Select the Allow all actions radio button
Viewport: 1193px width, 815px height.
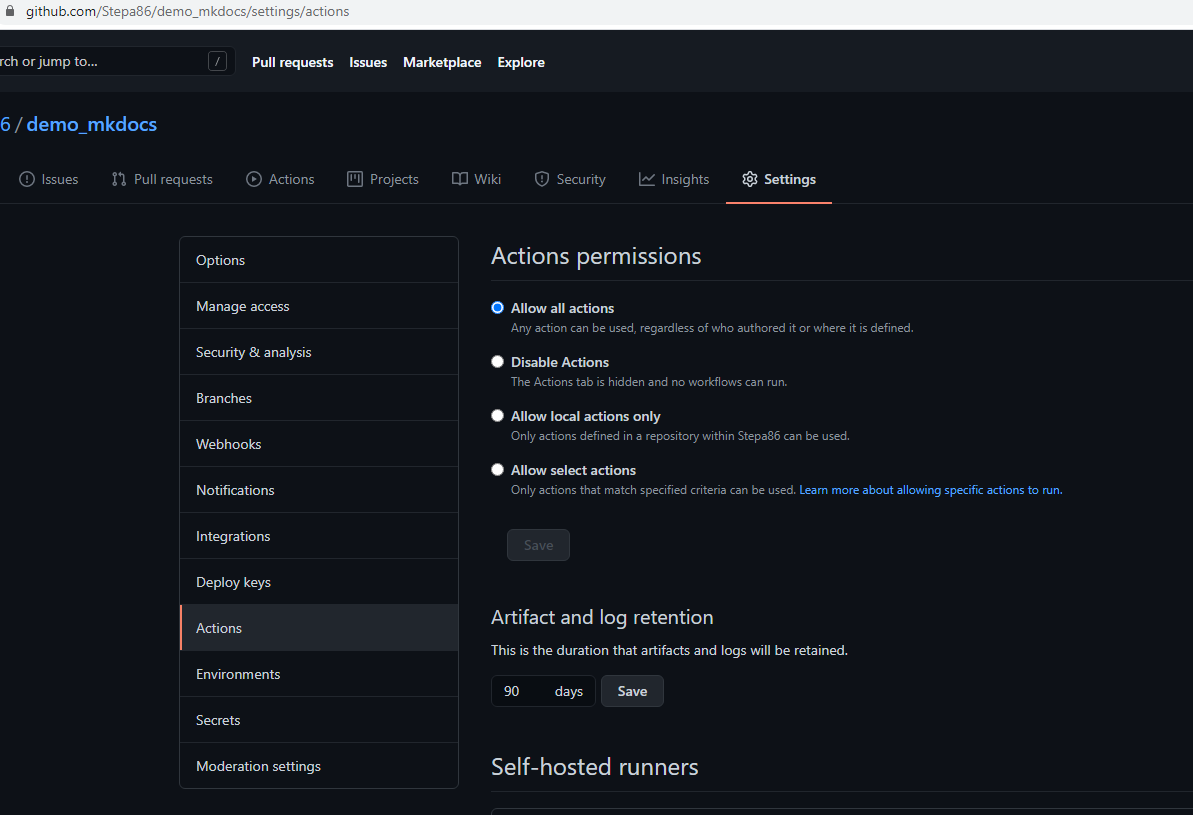[x=497, y=308]
